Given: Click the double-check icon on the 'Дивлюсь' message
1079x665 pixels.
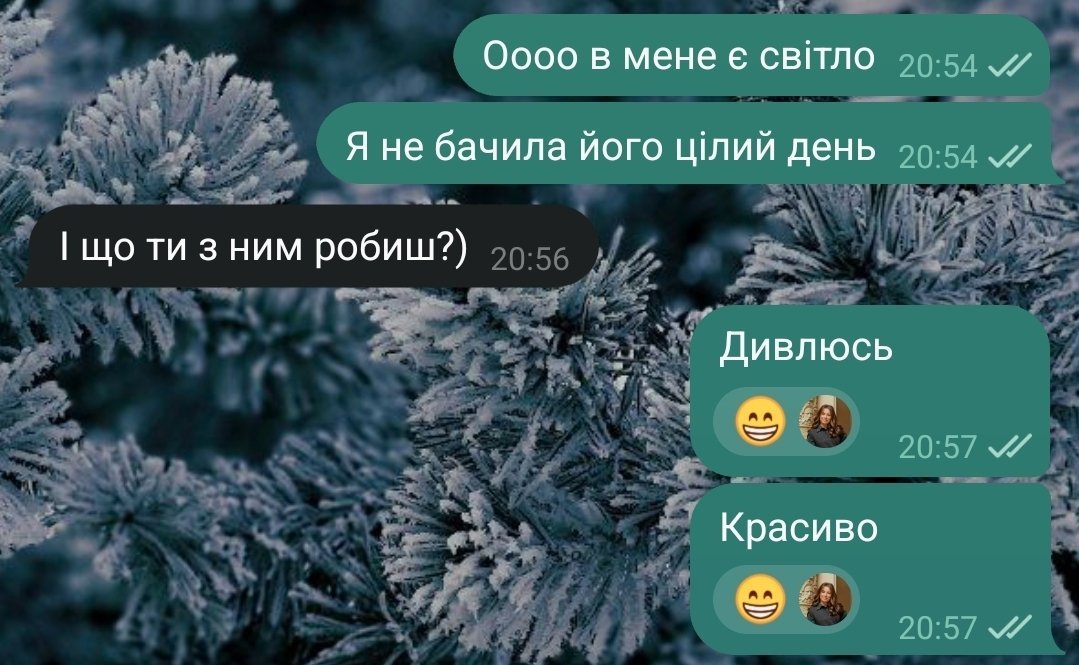Looking at the screenshot, I should click(1009, 447).
